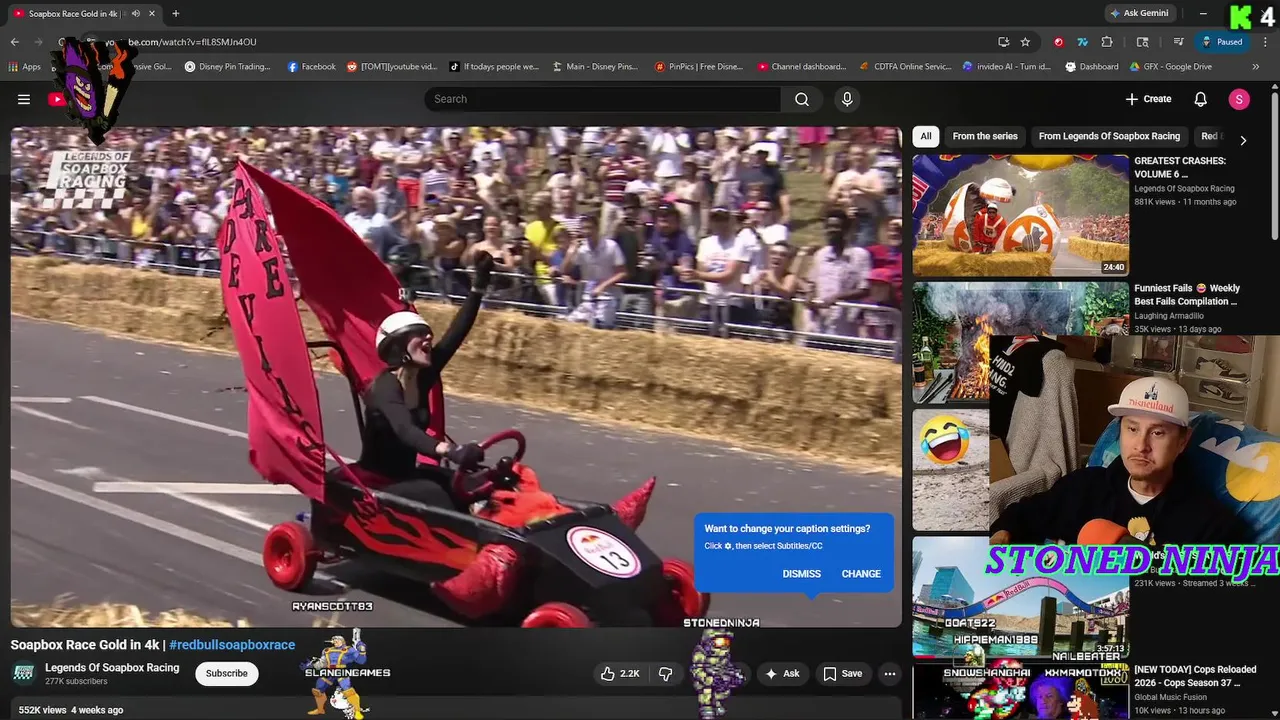1280x720 pixels.
Task: Open Cops Reloaded 2026 video title
Action: coord(1195,676)
